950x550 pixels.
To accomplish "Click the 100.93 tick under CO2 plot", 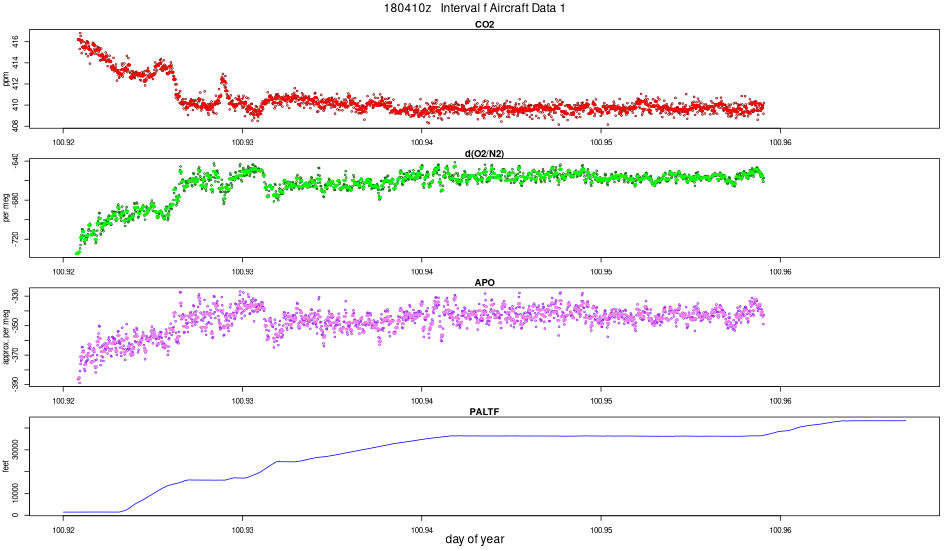I will [x=242, y=143].
